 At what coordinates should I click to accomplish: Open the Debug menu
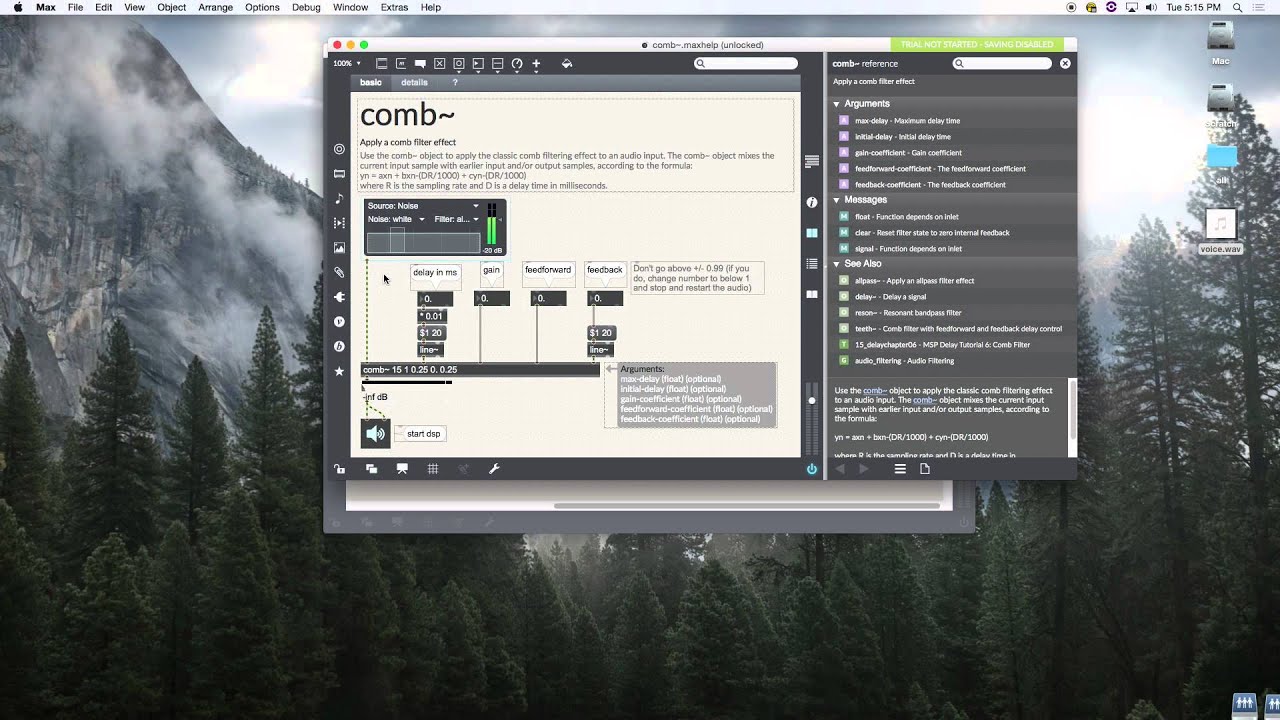306,7
